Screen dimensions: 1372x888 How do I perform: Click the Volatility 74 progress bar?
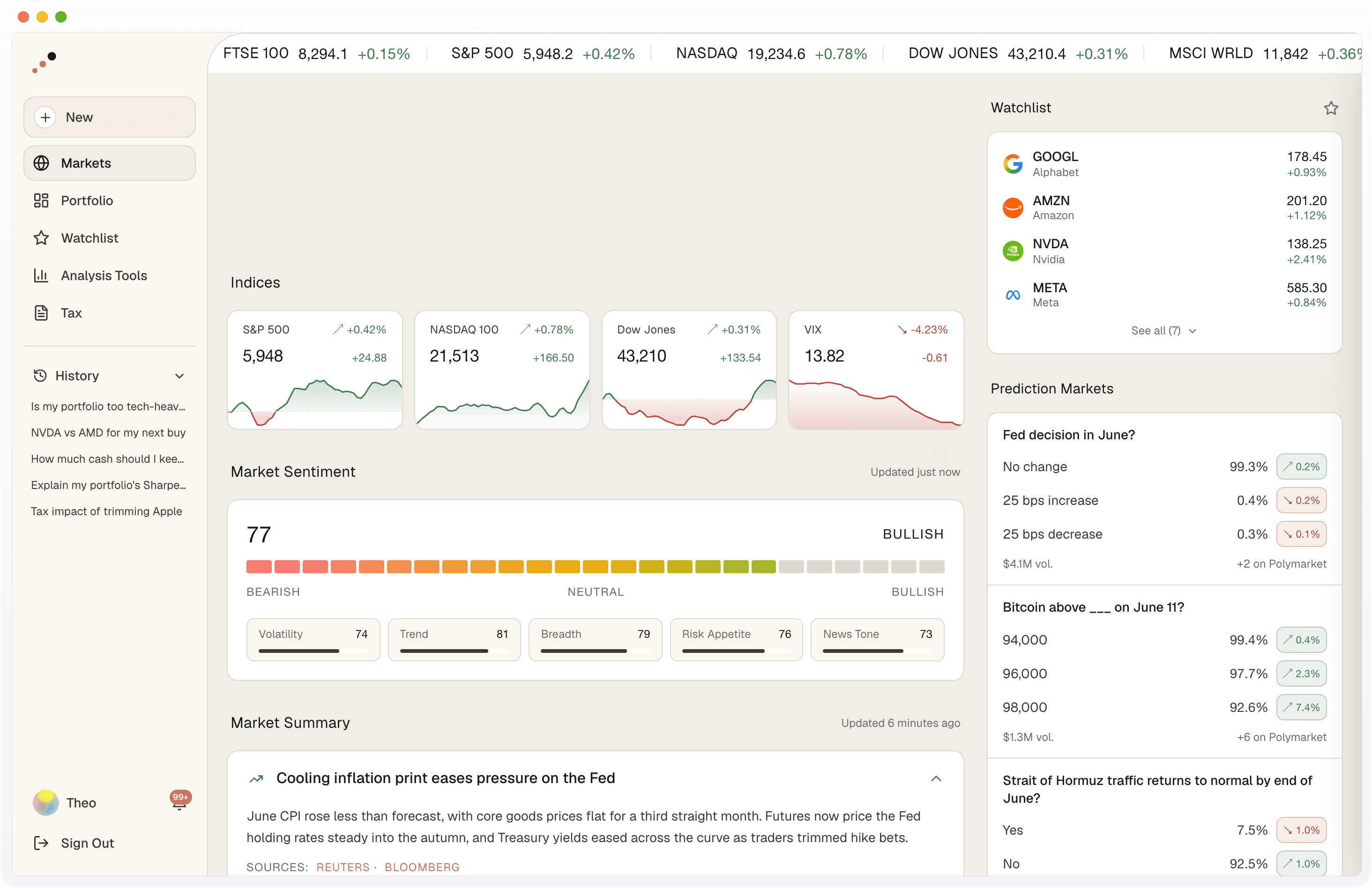coord(313,651)
